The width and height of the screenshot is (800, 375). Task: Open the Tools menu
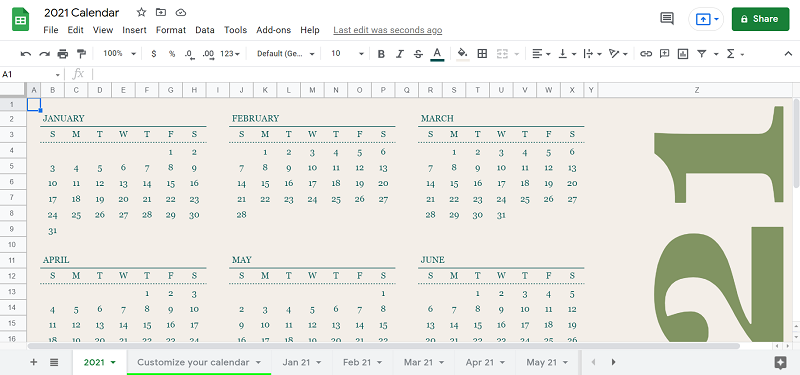click(235, 30)
